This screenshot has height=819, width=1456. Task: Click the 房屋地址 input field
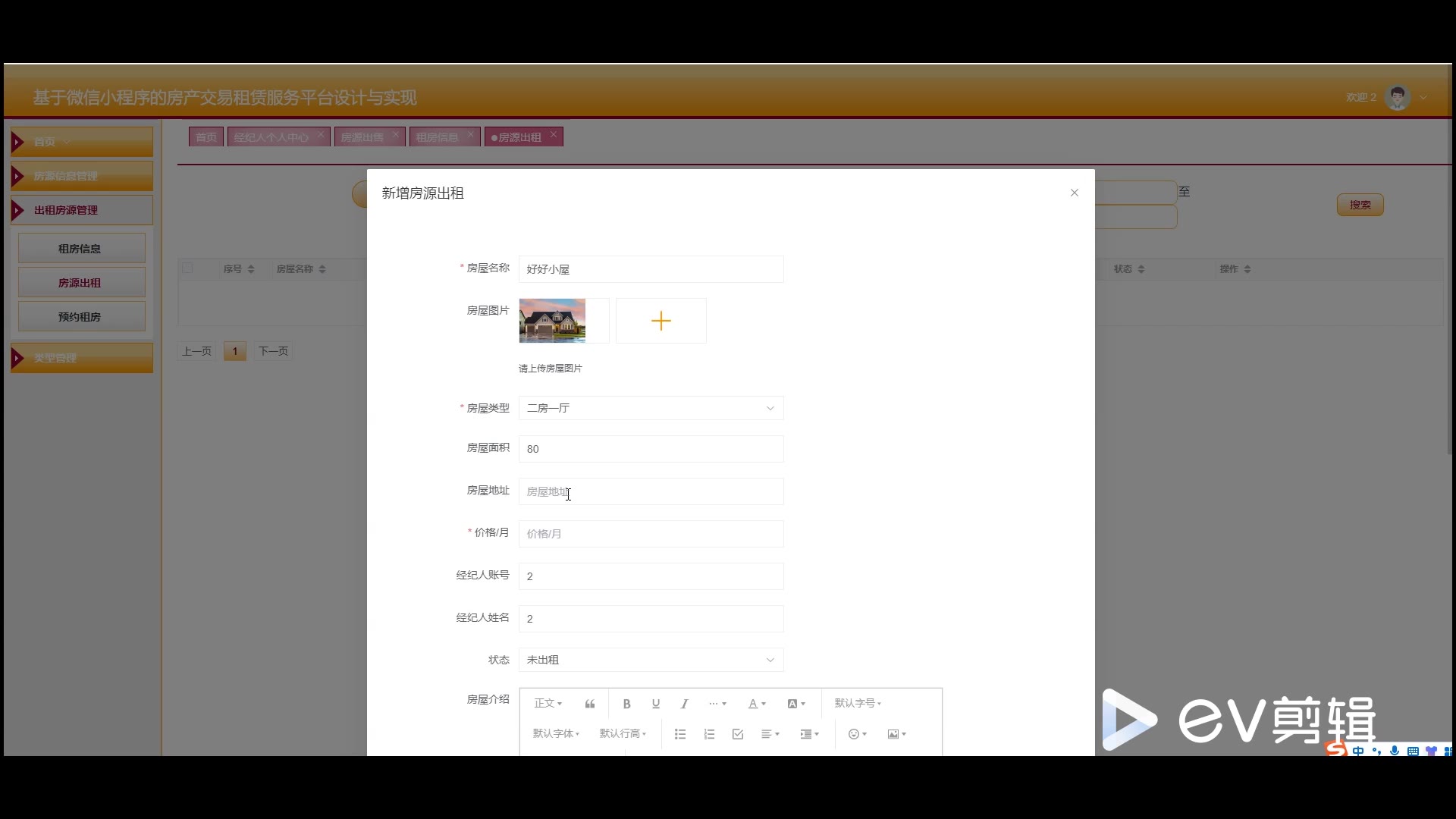651,491
